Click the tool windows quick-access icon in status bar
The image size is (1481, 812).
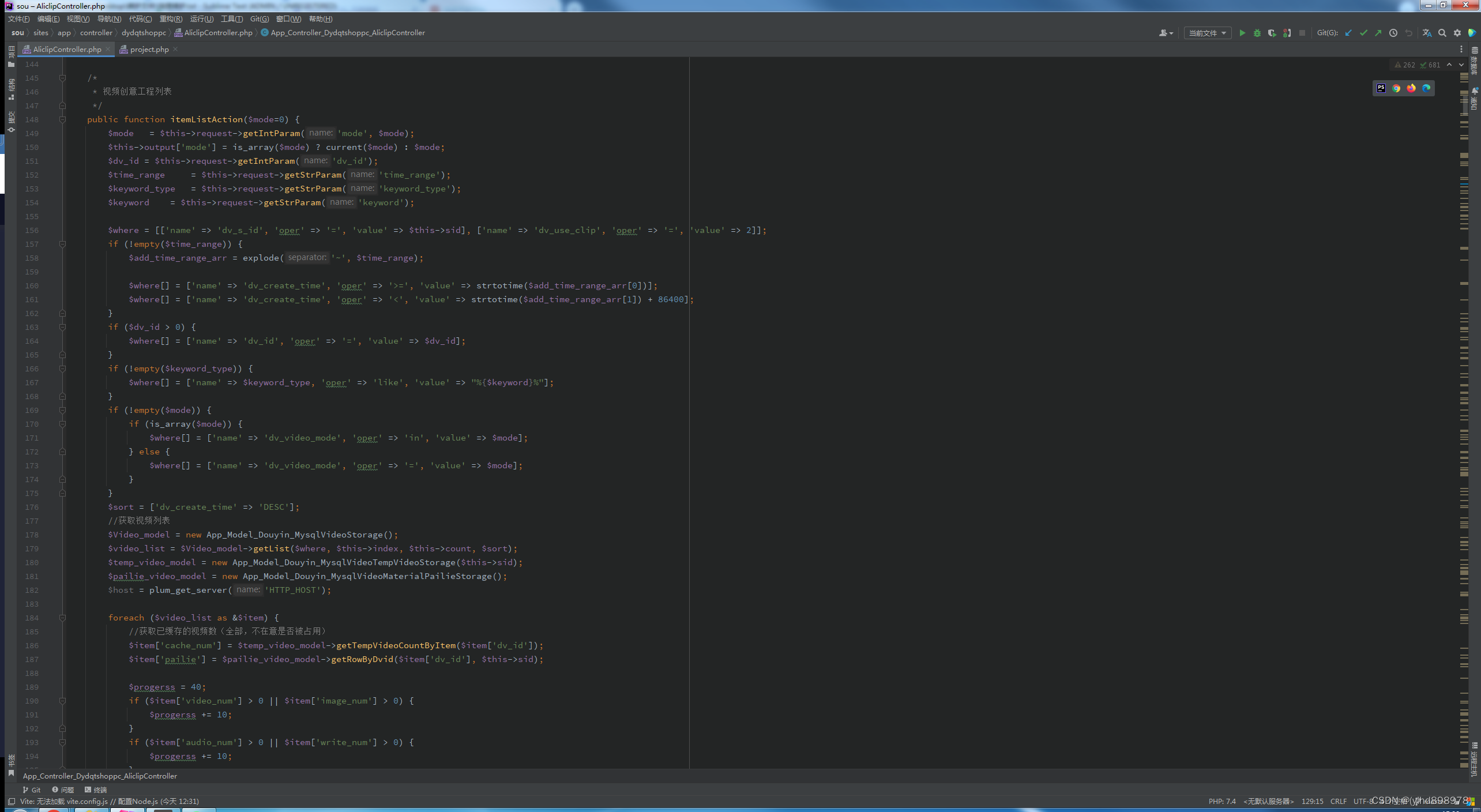point(12,801)
